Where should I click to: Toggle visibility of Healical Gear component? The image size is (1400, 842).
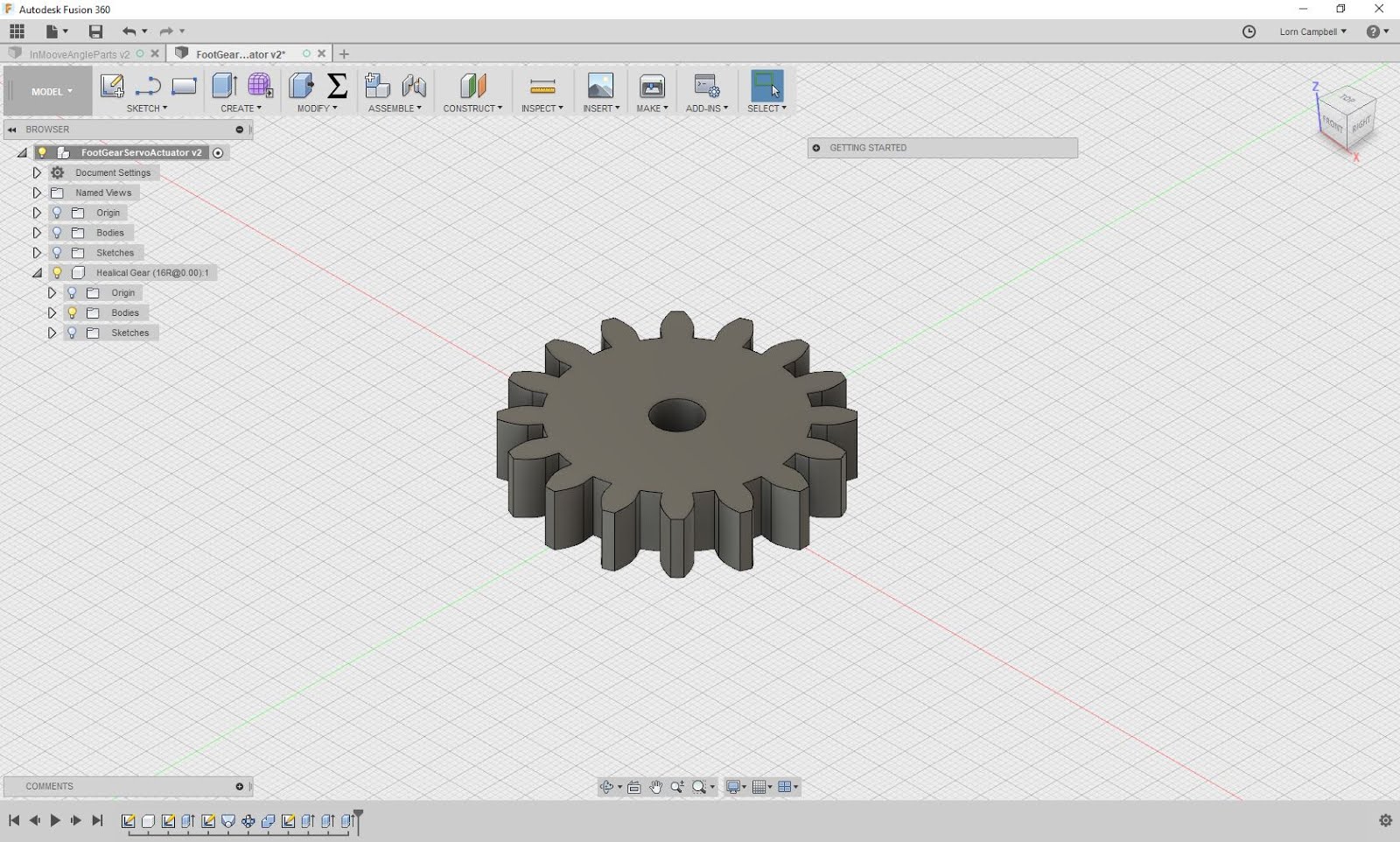[x=57, y=272]
